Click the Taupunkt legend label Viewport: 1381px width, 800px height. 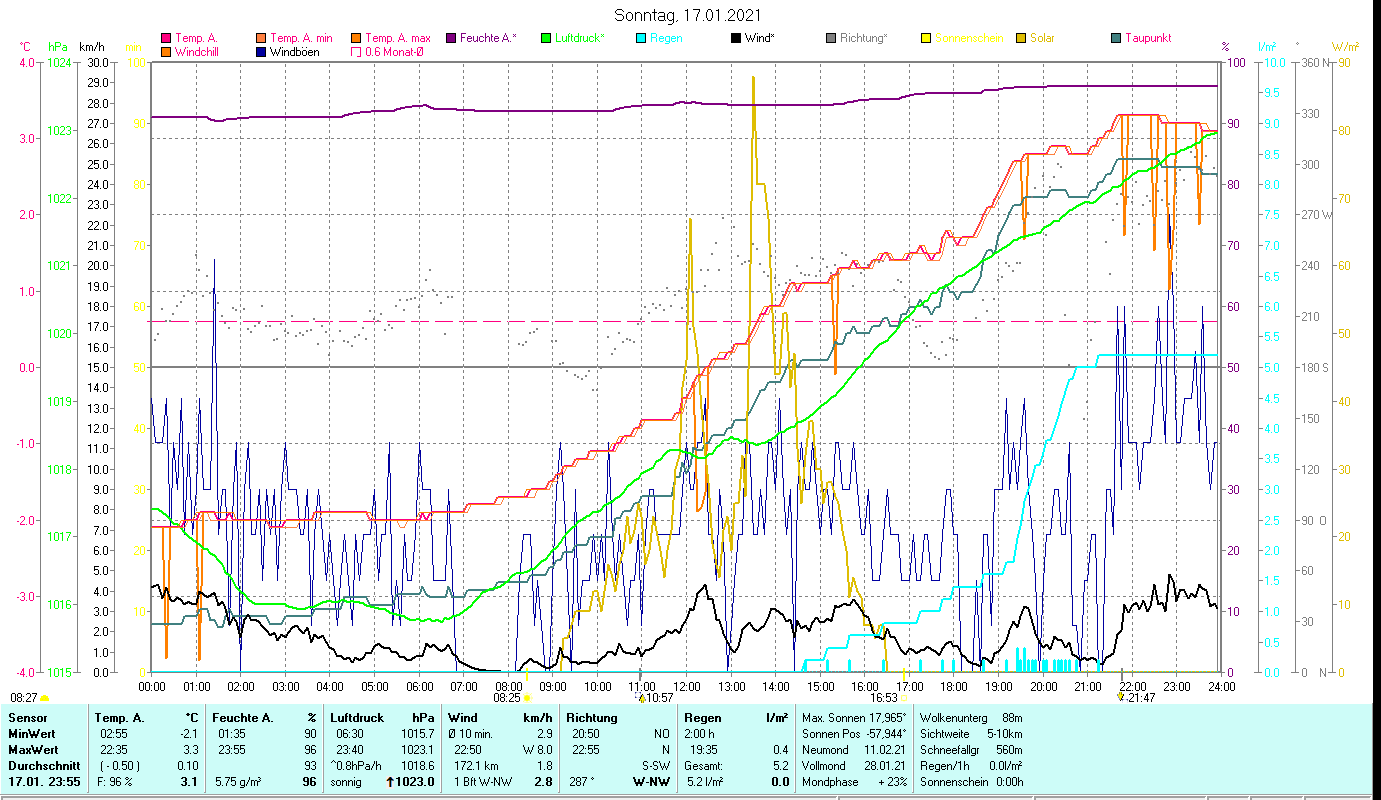pos(1148,38)
